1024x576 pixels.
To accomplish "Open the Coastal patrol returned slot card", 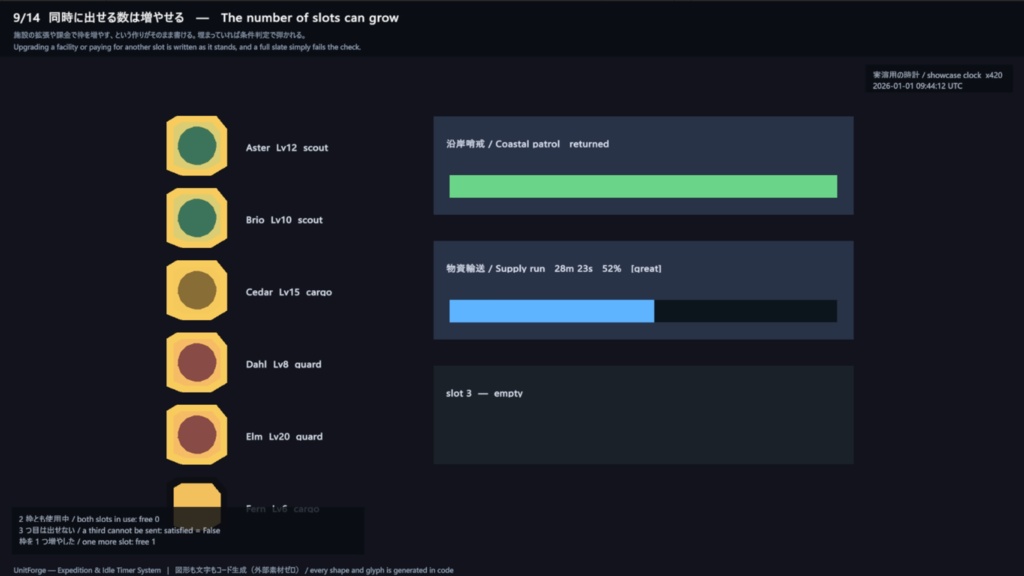I will 643,165.
